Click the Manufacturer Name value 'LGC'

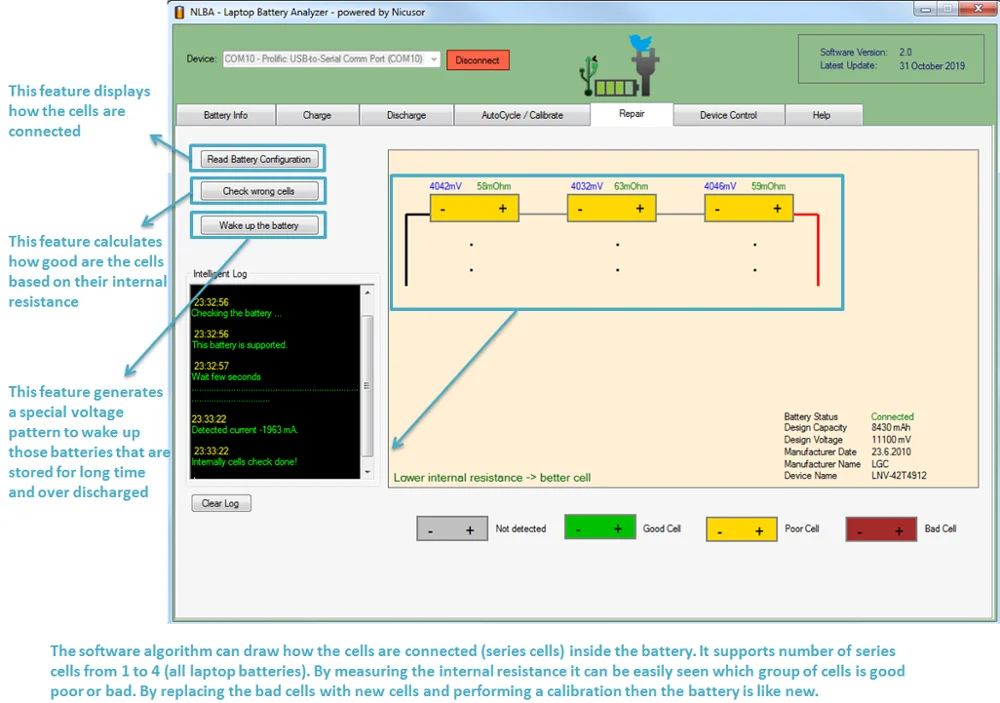coord(879,464)
